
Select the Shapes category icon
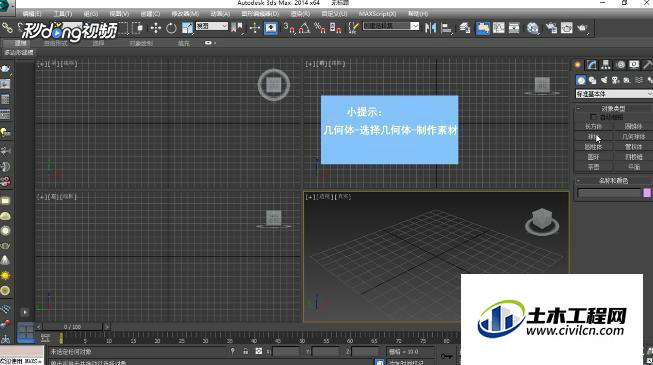tap(592, 80)
